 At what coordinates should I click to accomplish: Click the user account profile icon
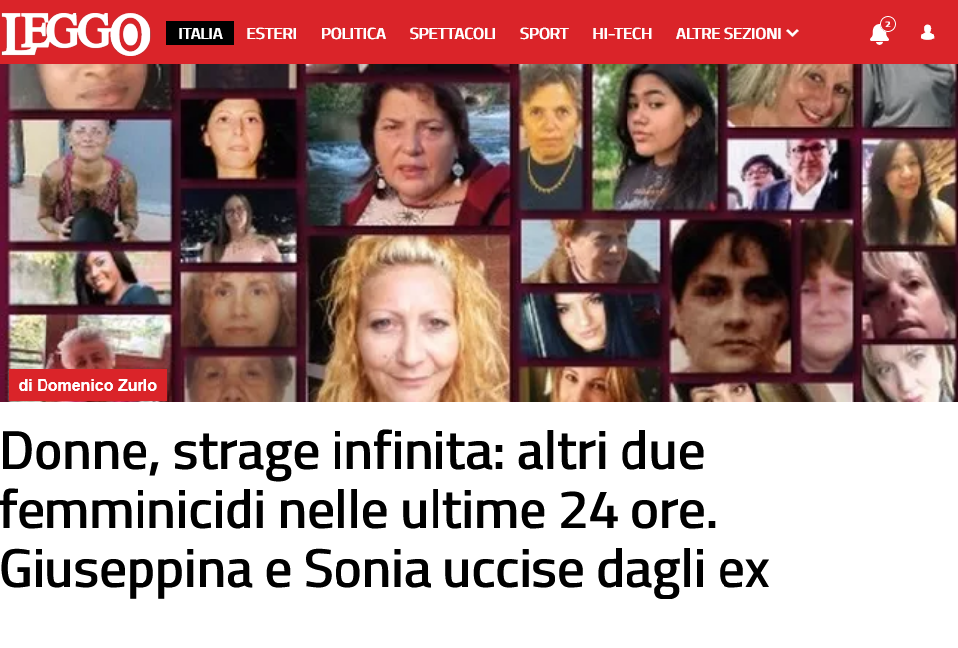927,32
